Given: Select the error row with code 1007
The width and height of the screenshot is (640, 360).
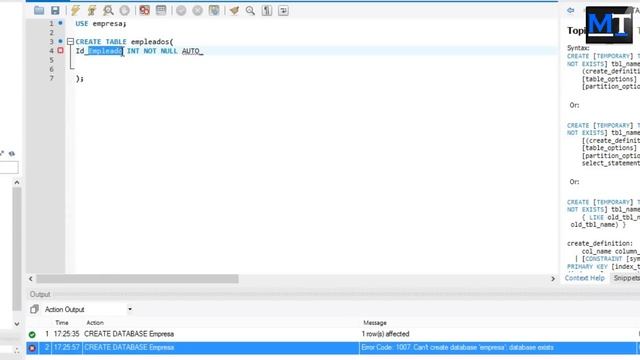Looking at the screenshot, I should pos(333,348).
